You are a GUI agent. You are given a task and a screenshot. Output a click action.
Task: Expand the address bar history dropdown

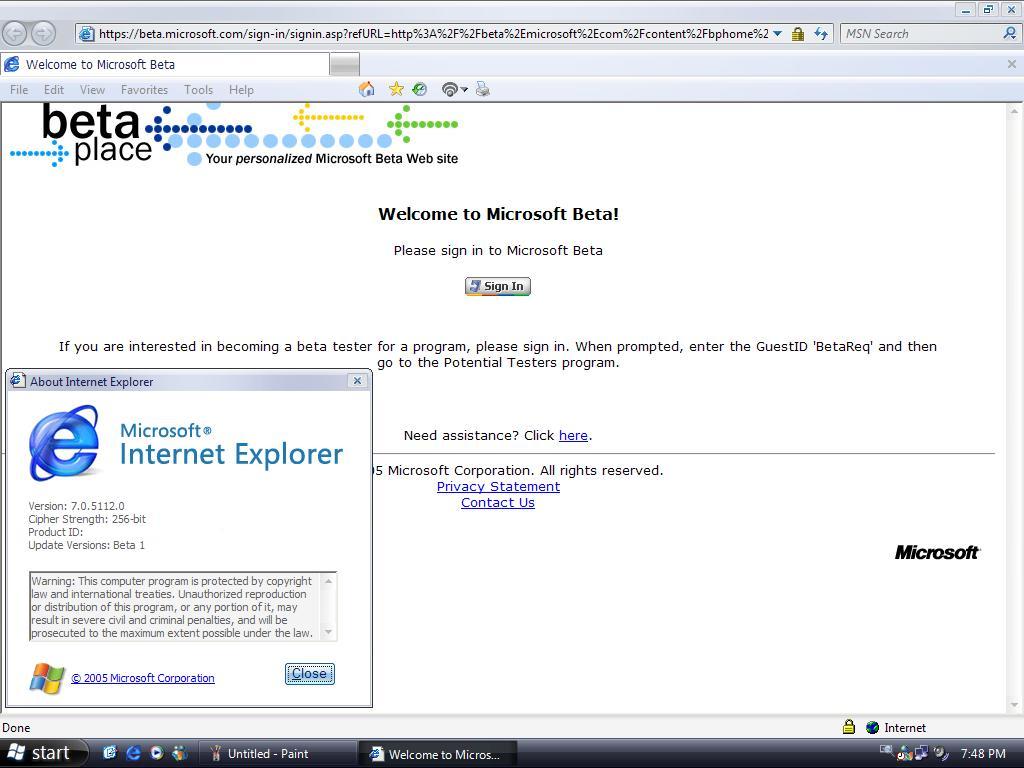[777, 34]
